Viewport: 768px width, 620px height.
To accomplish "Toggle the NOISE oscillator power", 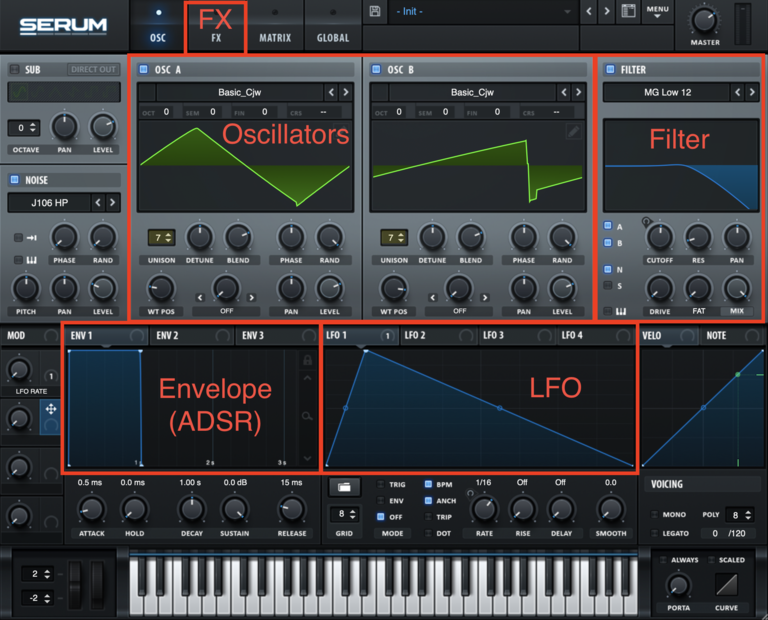I will click(15, 179).
